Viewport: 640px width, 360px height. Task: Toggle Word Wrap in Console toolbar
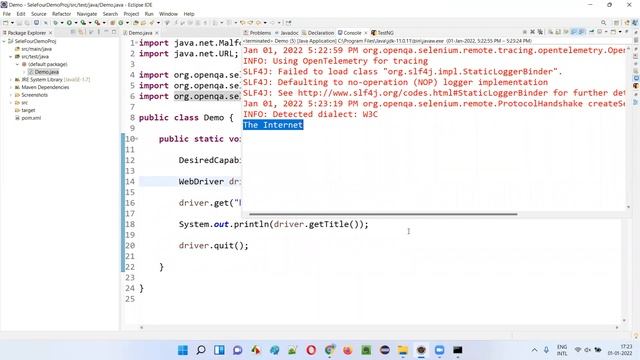click(x=566, y=31)
